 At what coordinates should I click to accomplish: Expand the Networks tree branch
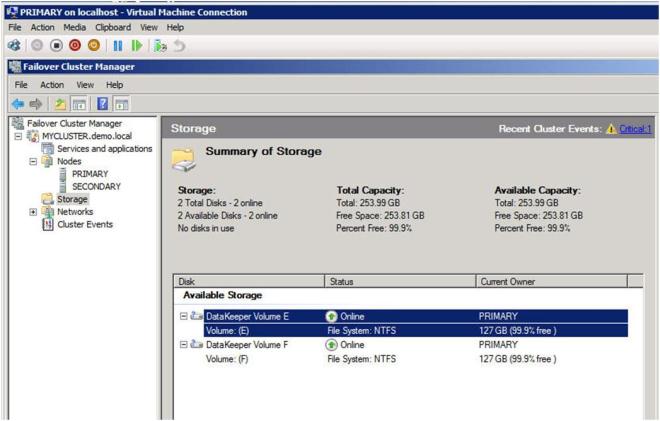tap(34, 212)
